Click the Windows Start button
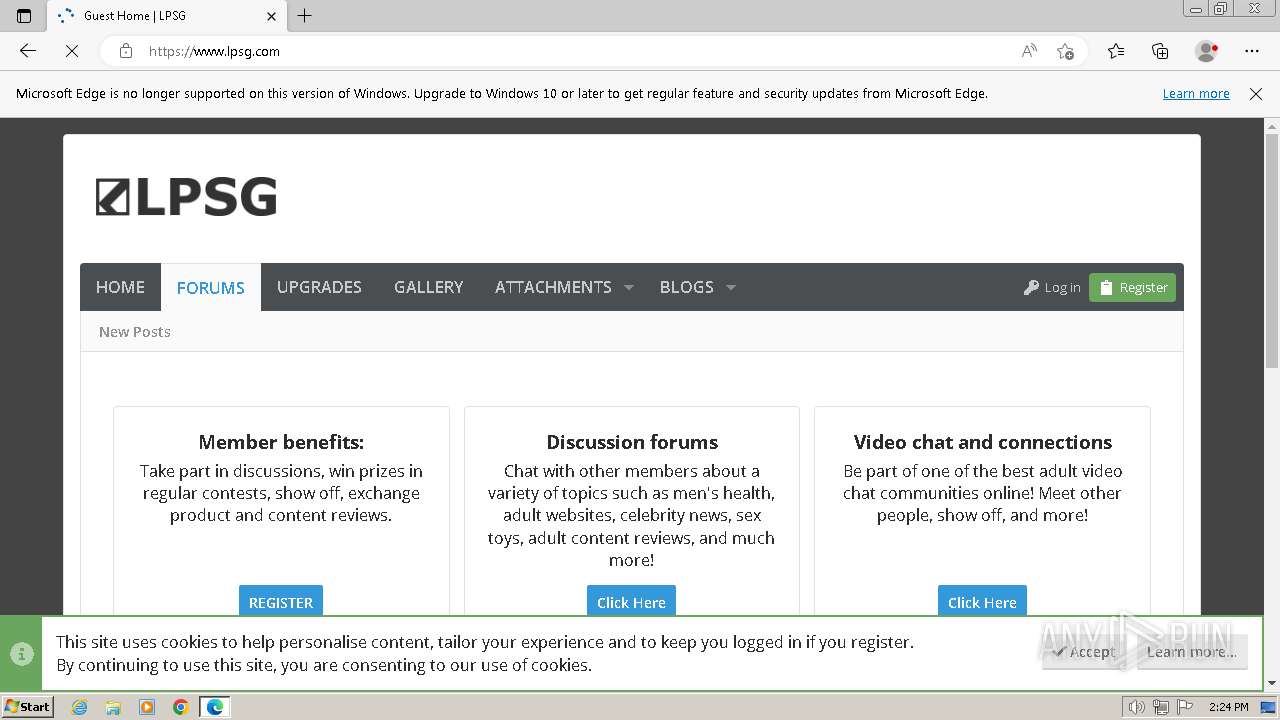 [x=27, y=707]
